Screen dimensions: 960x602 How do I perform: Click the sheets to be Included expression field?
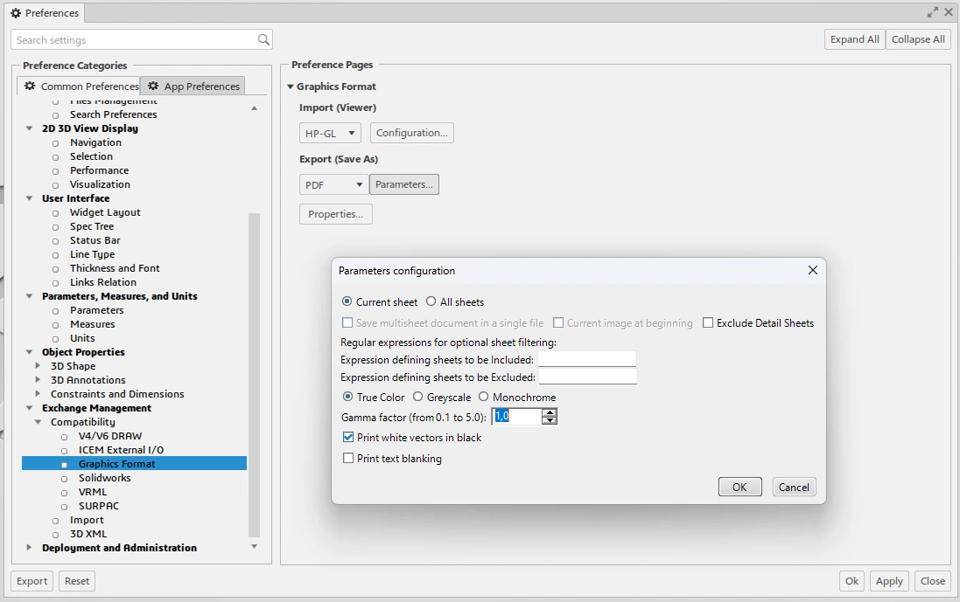(x=586, y=359)
